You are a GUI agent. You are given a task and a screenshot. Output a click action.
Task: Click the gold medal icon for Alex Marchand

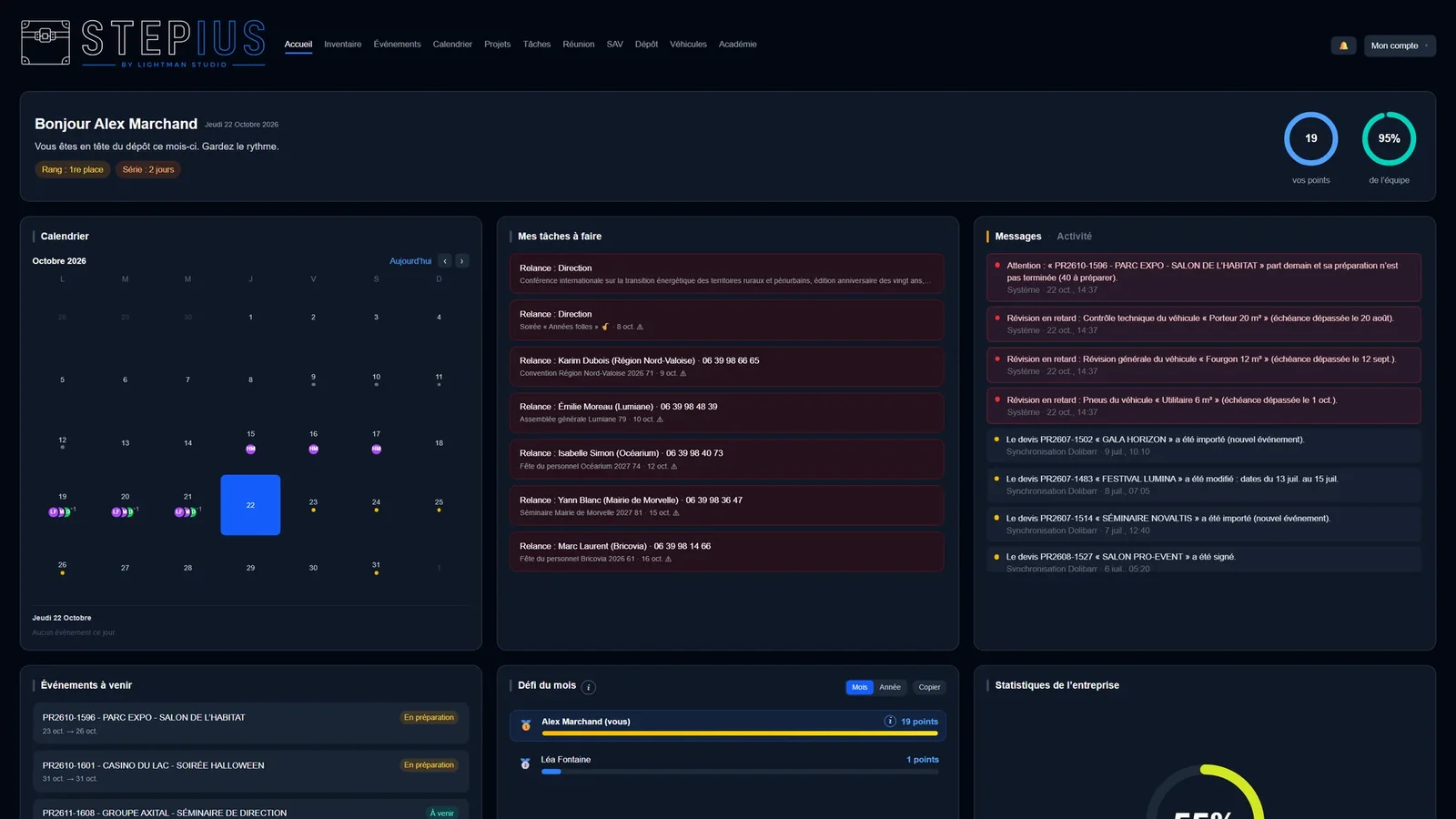click(526, 725)
